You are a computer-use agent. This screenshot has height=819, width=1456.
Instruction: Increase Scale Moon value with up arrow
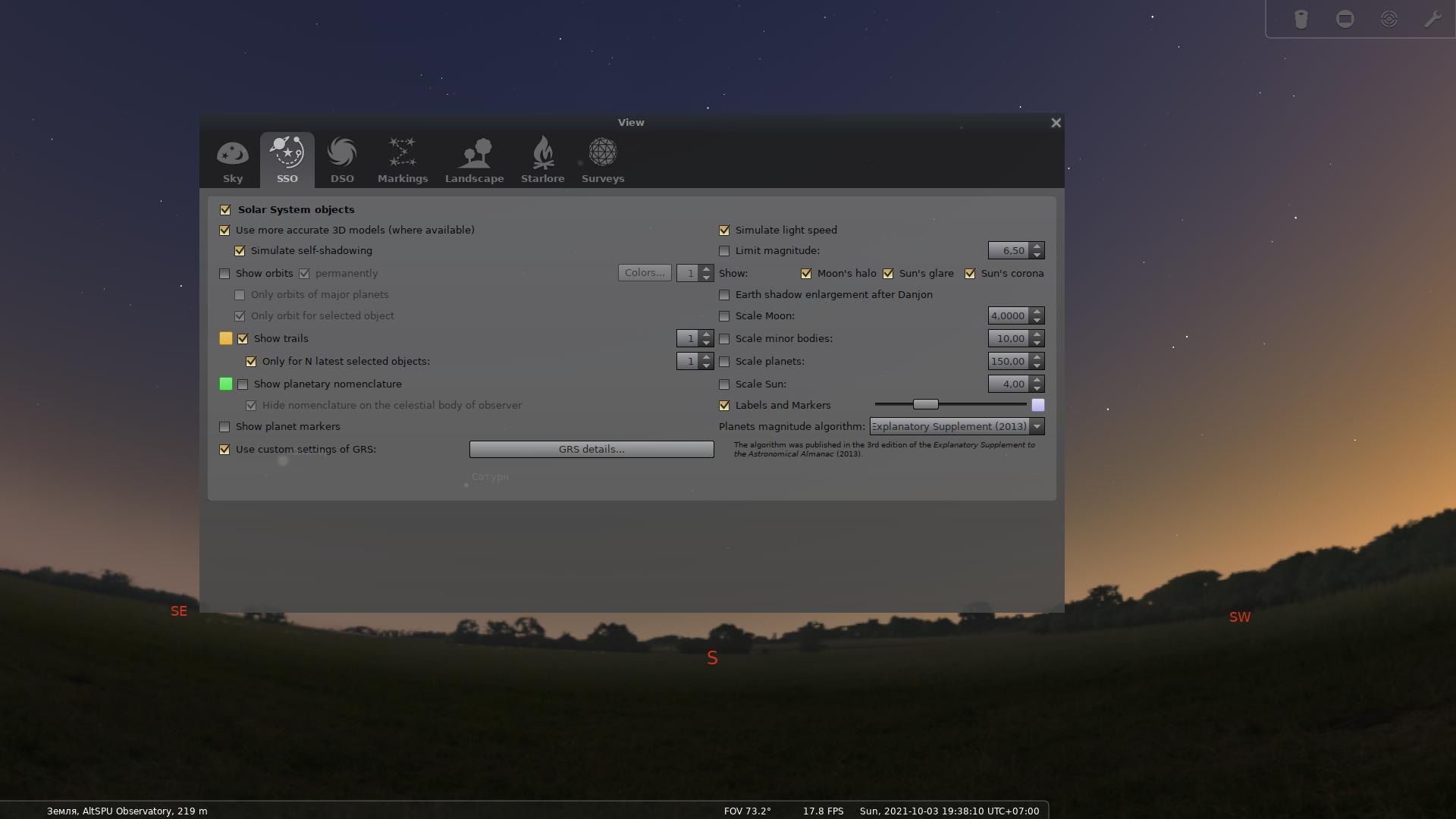coord(1037,312)
